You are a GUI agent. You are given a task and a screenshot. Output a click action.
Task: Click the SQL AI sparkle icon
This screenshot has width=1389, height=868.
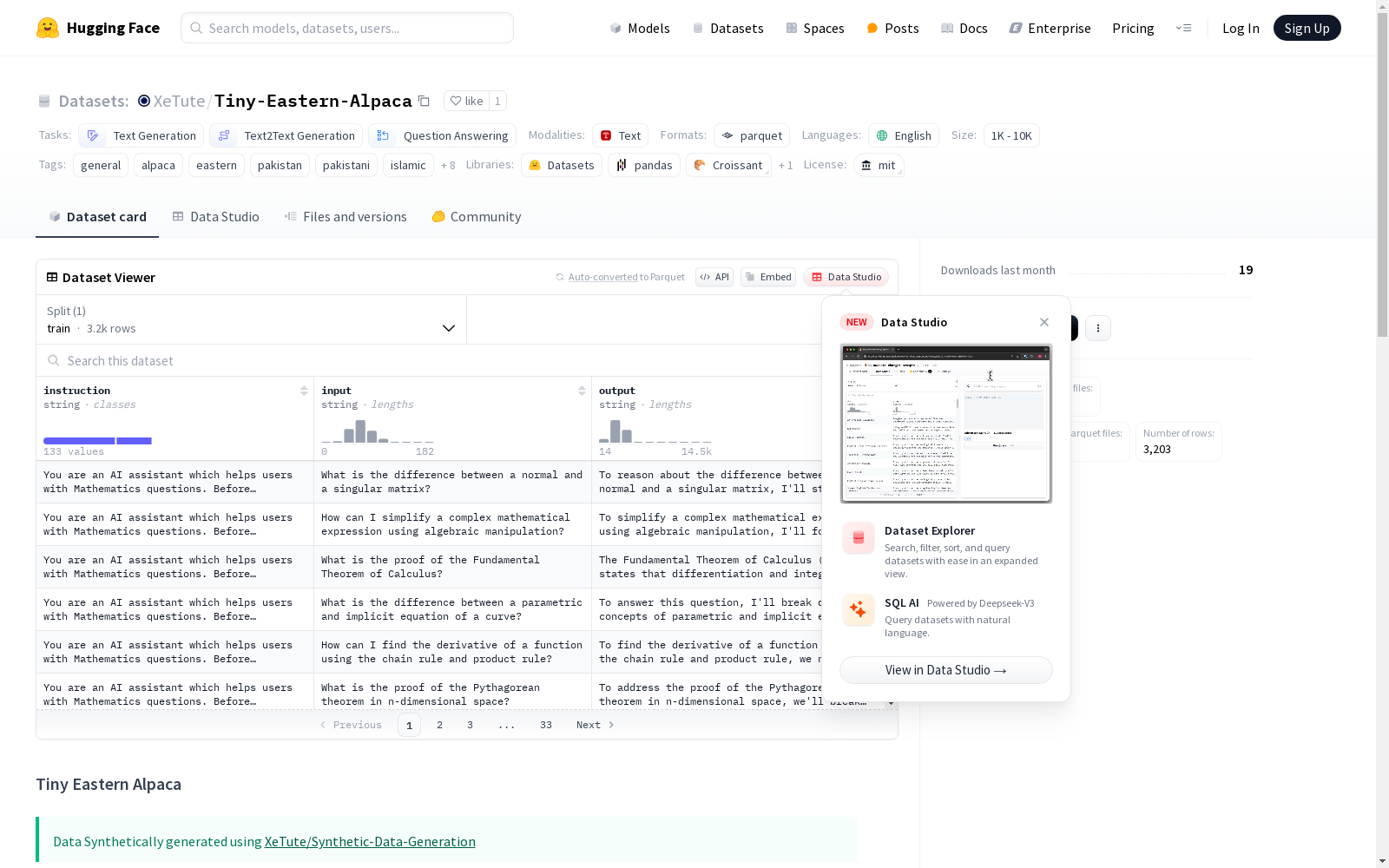[x=859, y=610]
